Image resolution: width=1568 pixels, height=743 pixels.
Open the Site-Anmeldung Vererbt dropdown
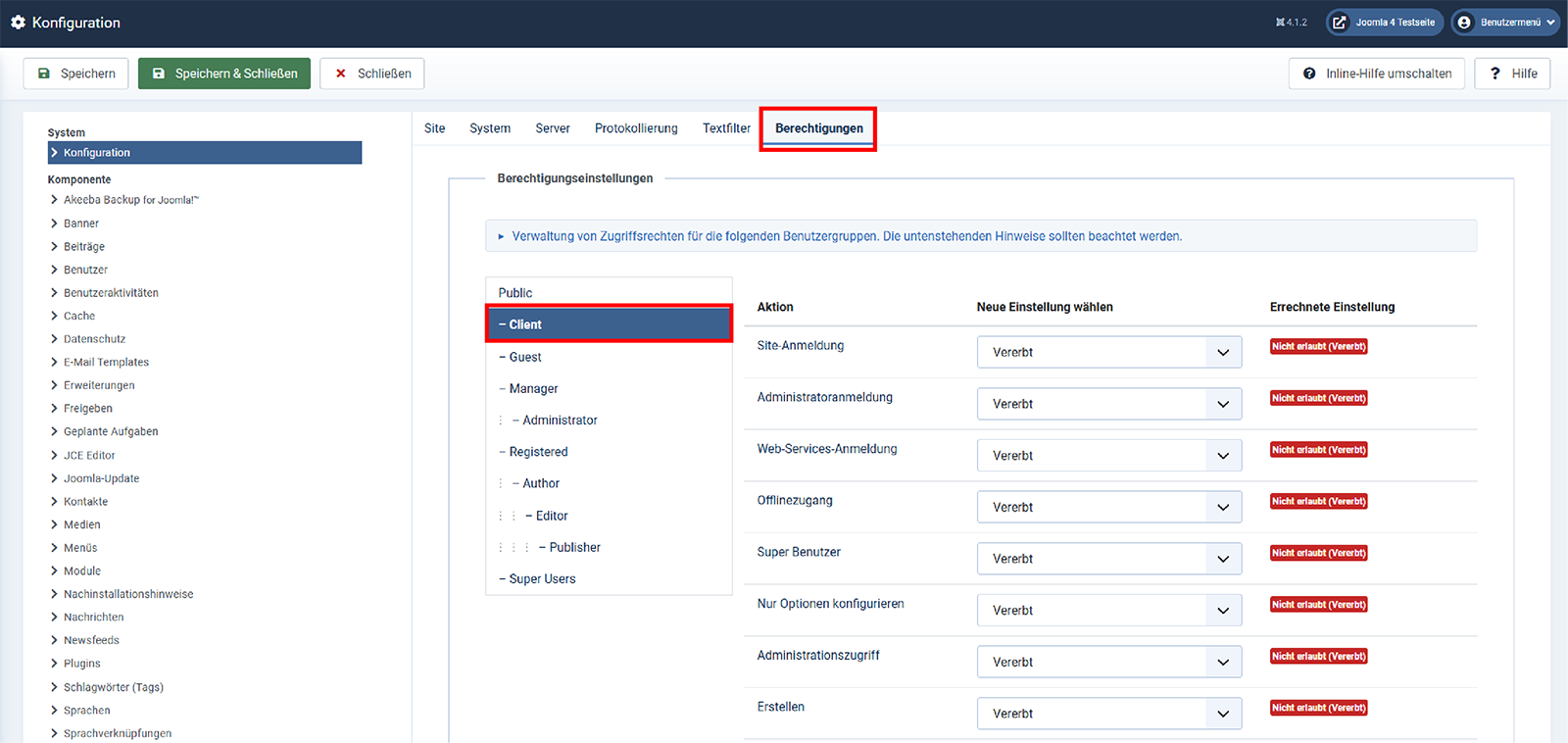(1108, 352)
